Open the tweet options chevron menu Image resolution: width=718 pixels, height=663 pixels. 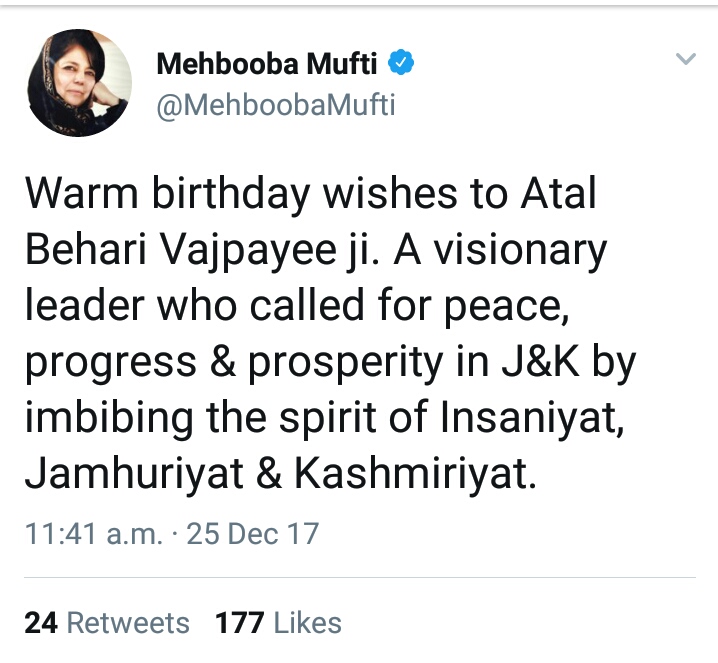coord(685,59)
